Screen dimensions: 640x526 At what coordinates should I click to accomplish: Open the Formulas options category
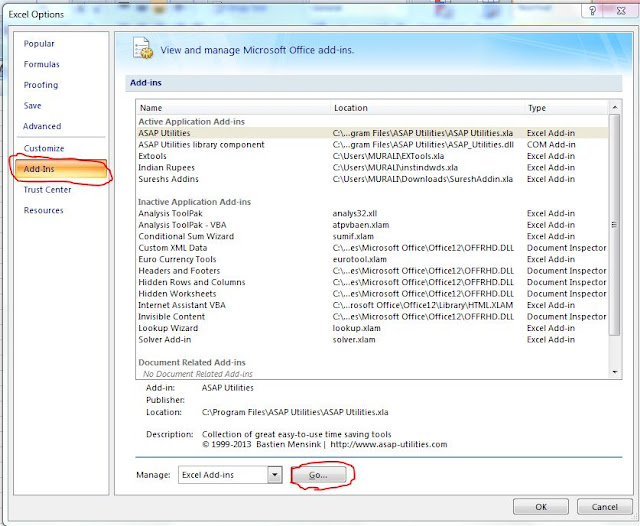click(x=41, y=64)
